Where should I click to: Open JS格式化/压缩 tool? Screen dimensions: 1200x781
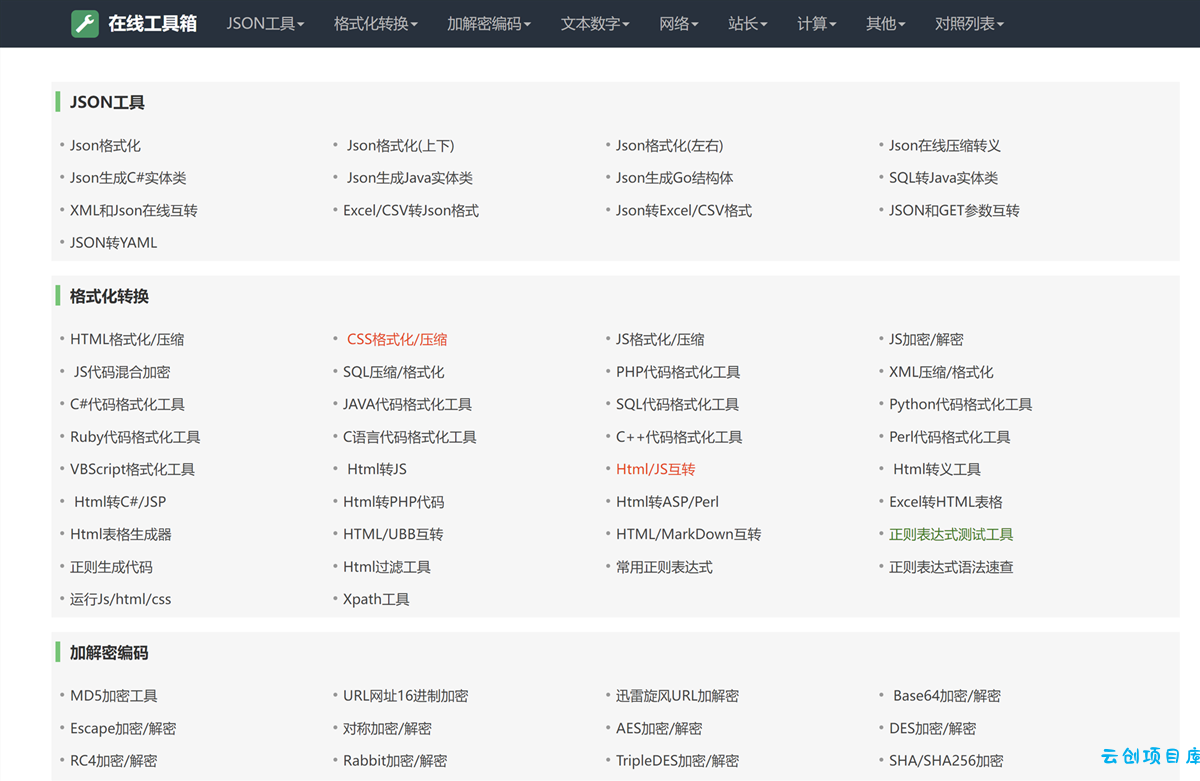coord(660,340)
